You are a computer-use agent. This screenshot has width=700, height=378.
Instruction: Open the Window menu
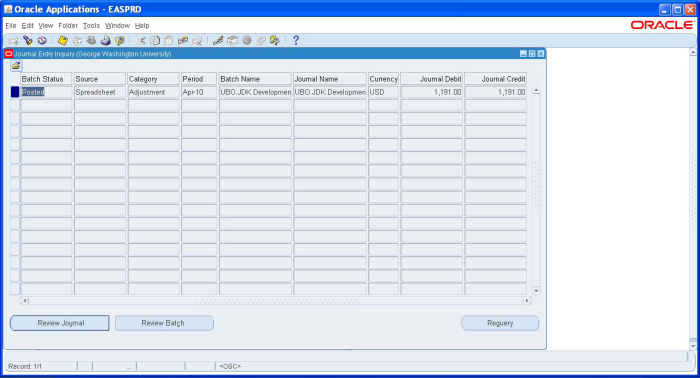(x=117, y=26)
